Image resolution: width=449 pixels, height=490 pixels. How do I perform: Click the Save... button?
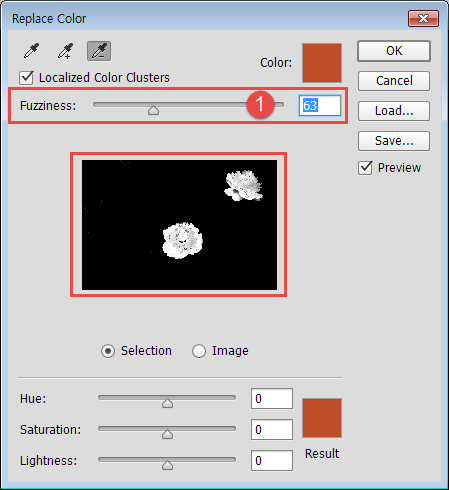point(394,141)
